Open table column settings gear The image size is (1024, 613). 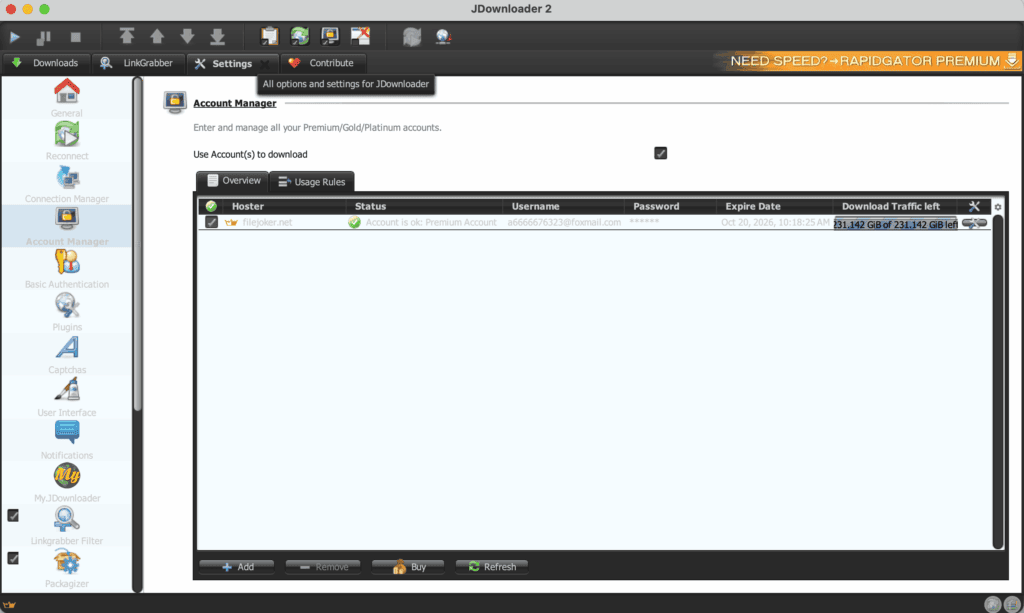(x=998, y=207)
